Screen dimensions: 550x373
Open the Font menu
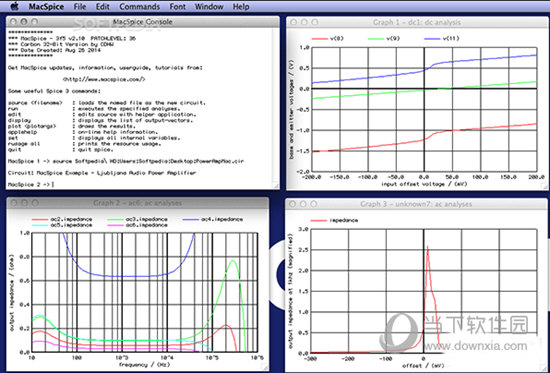coord(177,7)
